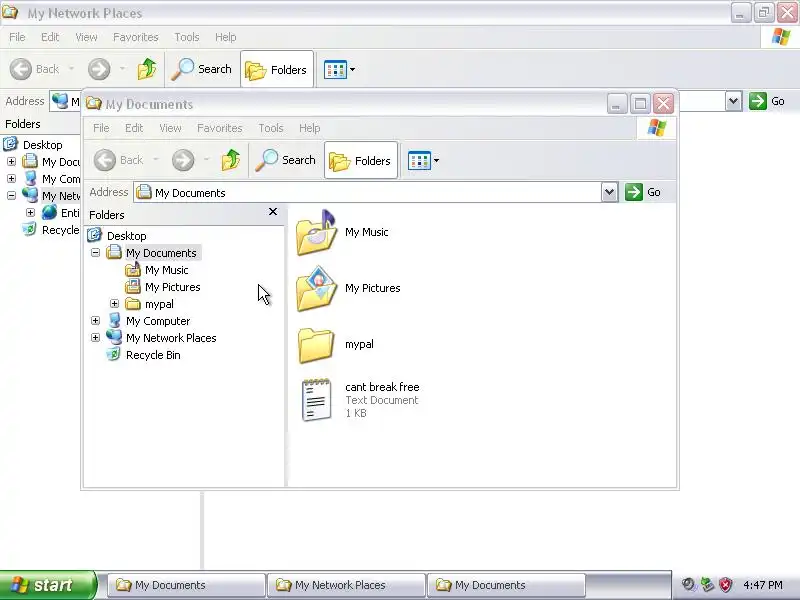Maximize the My Documents window
This screenshot has width=800, height=600.
coord(640,104)
